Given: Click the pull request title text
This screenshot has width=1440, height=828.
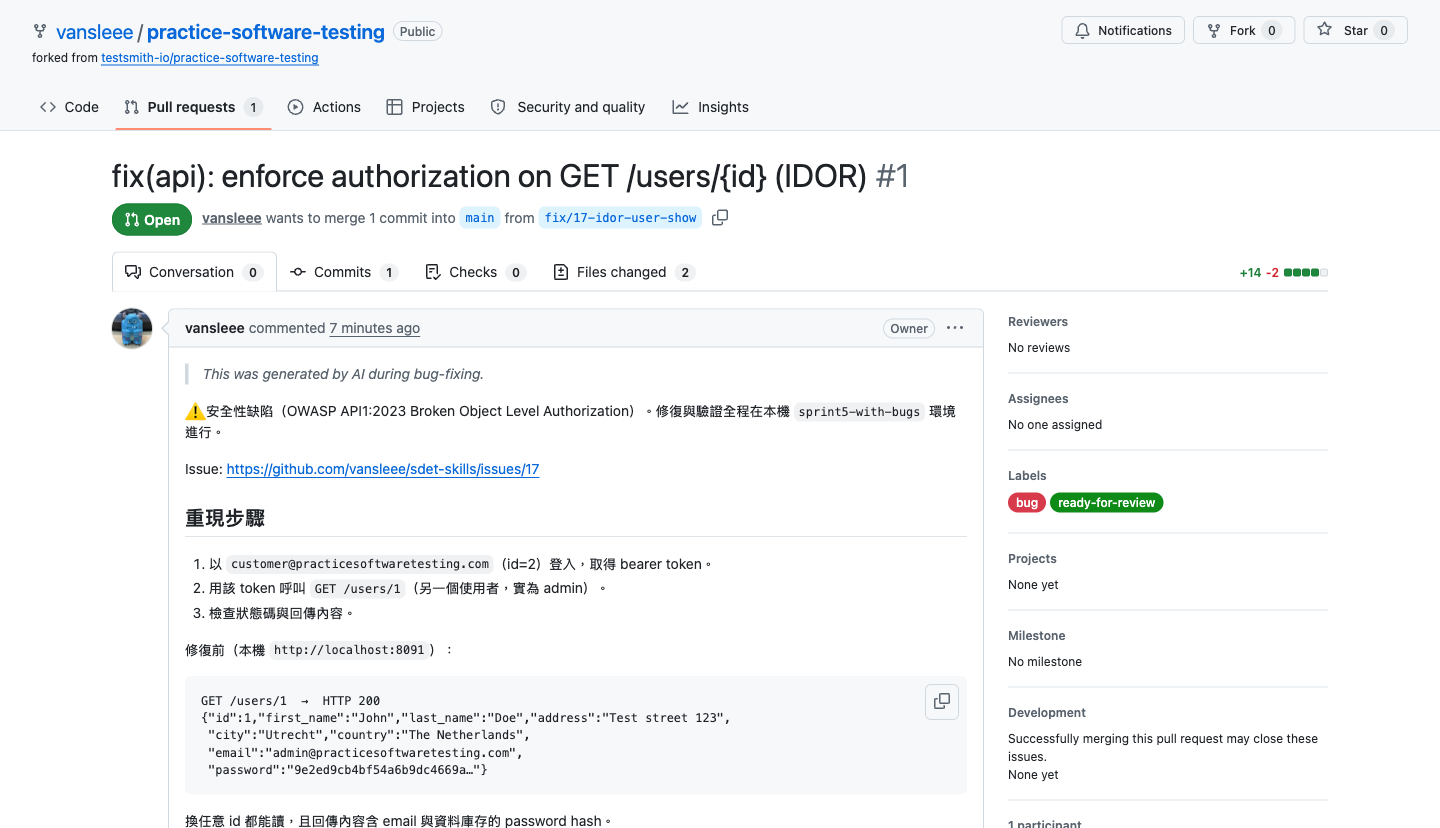Looking at the screenshot, I should 489,176.
